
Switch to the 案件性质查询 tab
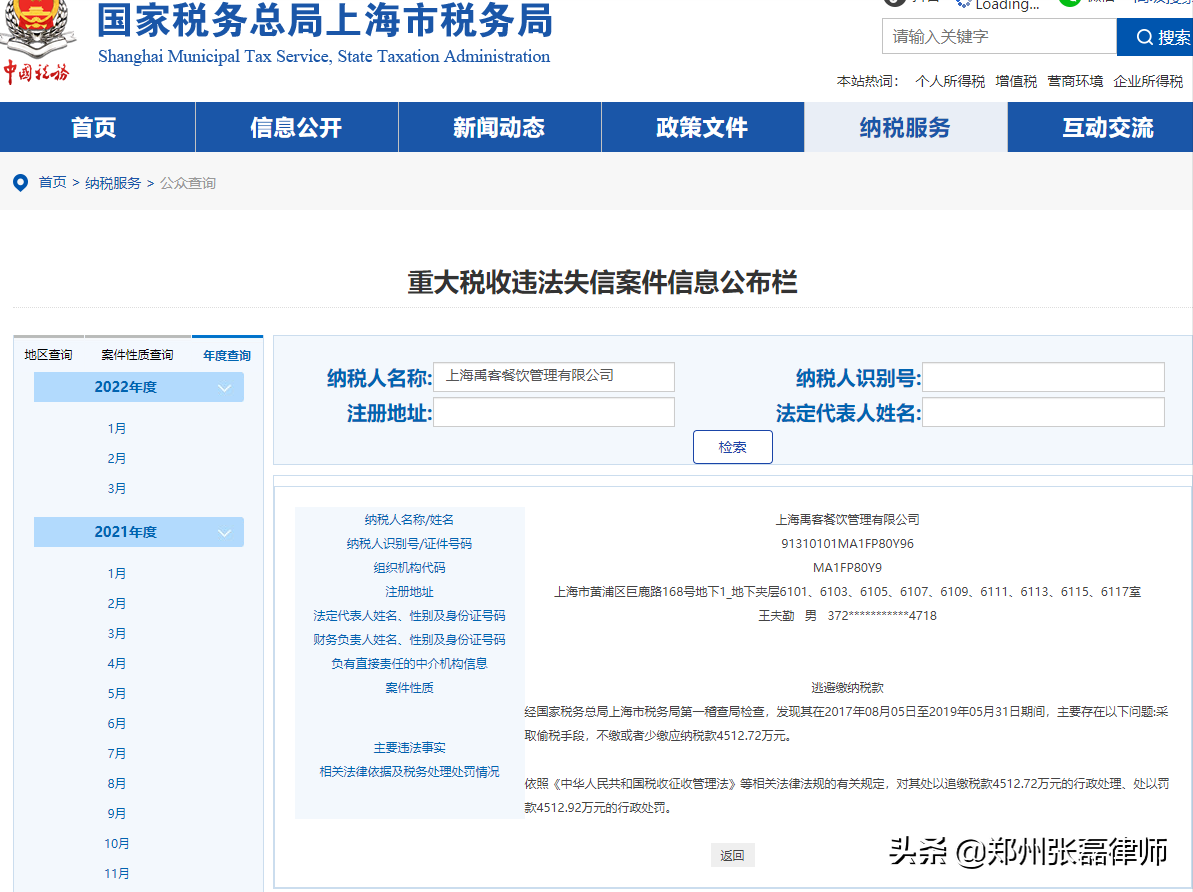137,354
